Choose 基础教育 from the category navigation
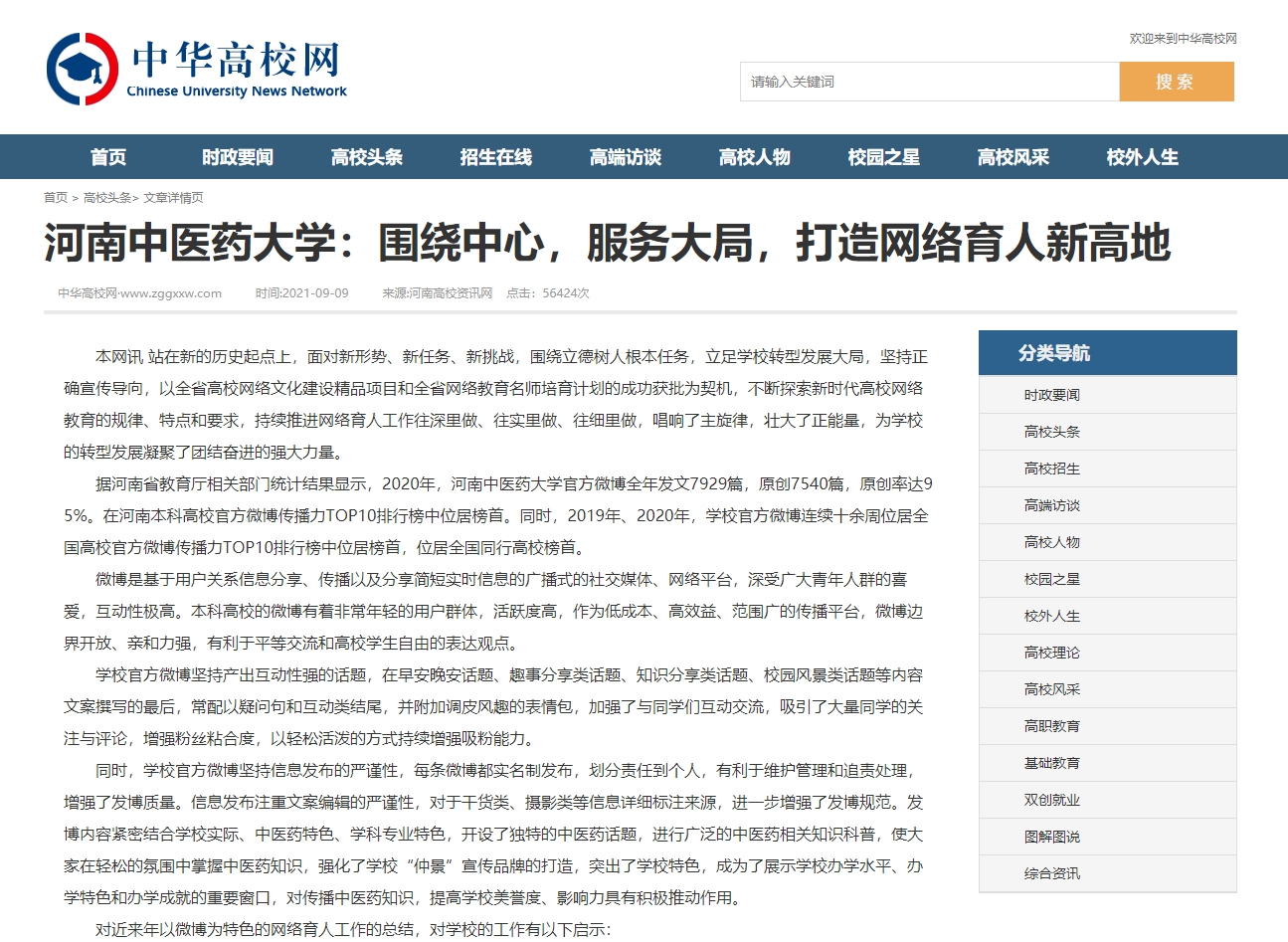 tap(1052, 763)
